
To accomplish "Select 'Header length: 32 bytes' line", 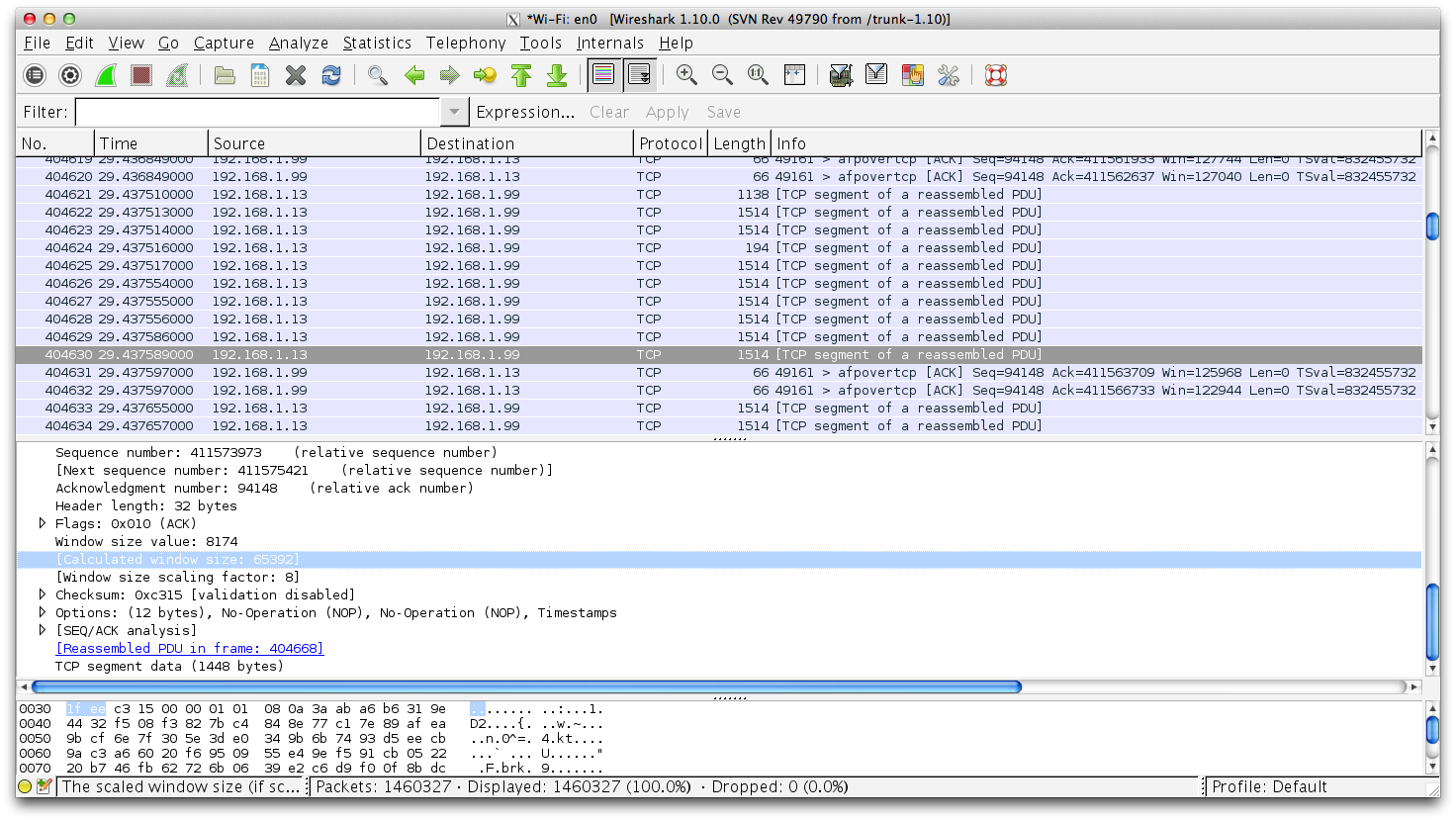I will click(146, 505).
